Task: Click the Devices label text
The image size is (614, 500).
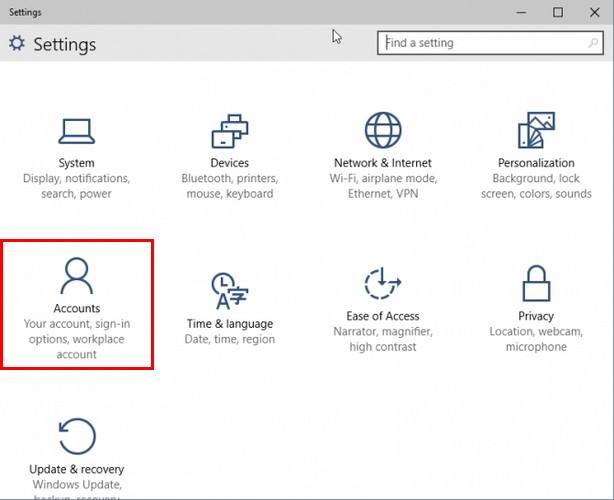Action: tap(229, 163)
